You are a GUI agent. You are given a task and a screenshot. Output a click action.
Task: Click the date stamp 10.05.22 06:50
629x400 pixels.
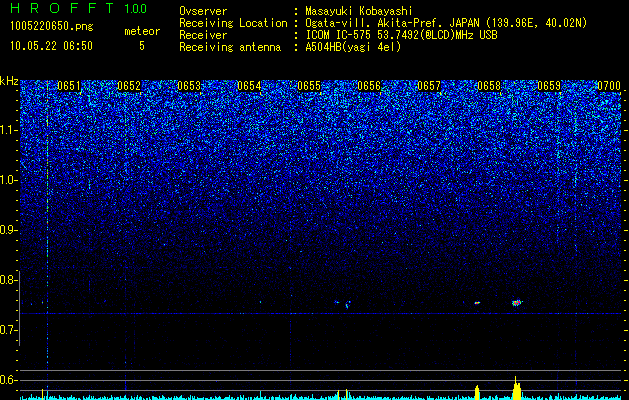point(51,46)
